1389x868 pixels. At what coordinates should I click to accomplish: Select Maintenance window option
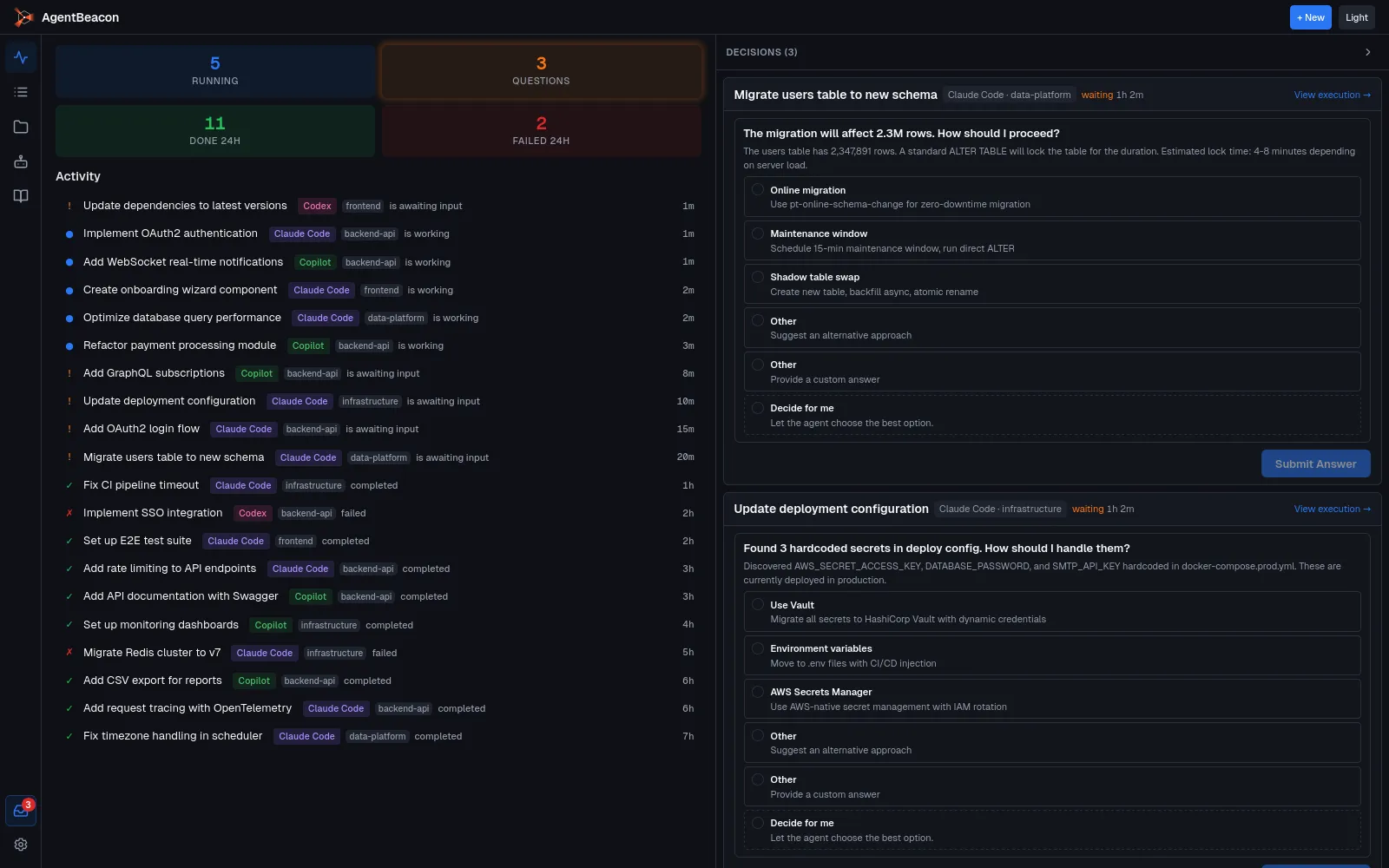(x=1051, y=240)
